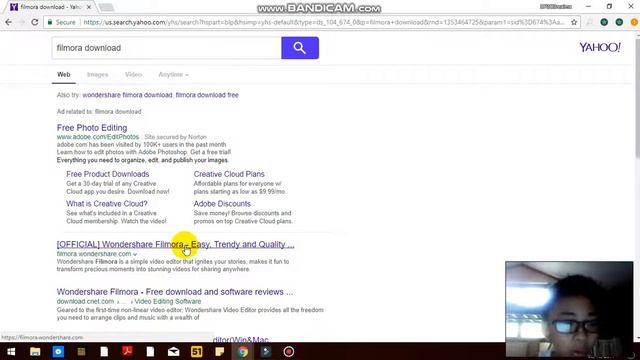Click the download.cnet.com green URL
Image resolution: width=640 pixels, height=360 pixels.
tap(85, 301)
